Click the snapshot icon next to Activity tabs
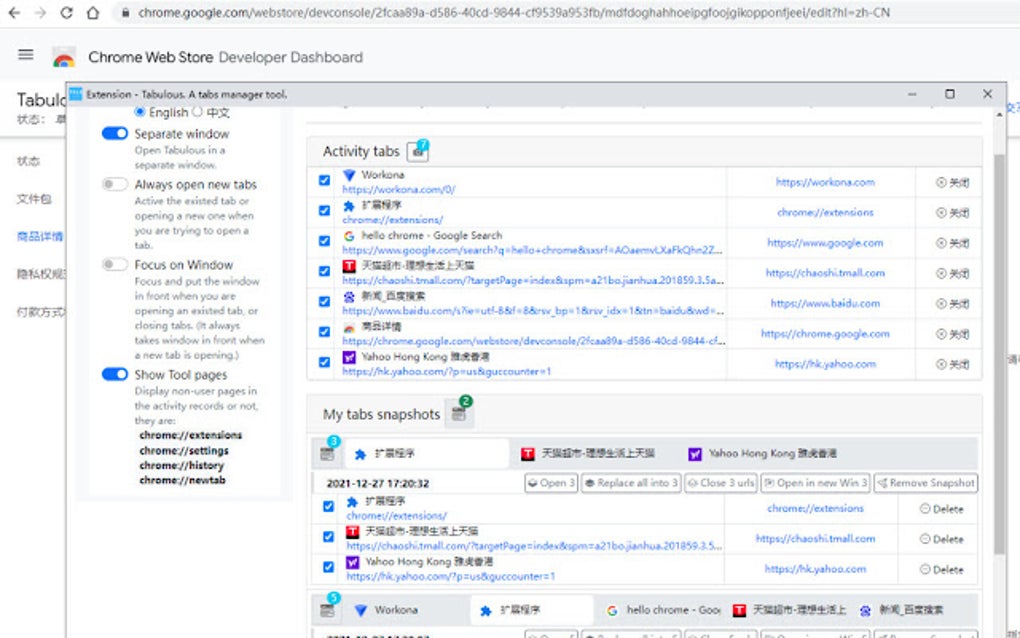This screenshot has width=1020, height=638. [x=416, y=150]
